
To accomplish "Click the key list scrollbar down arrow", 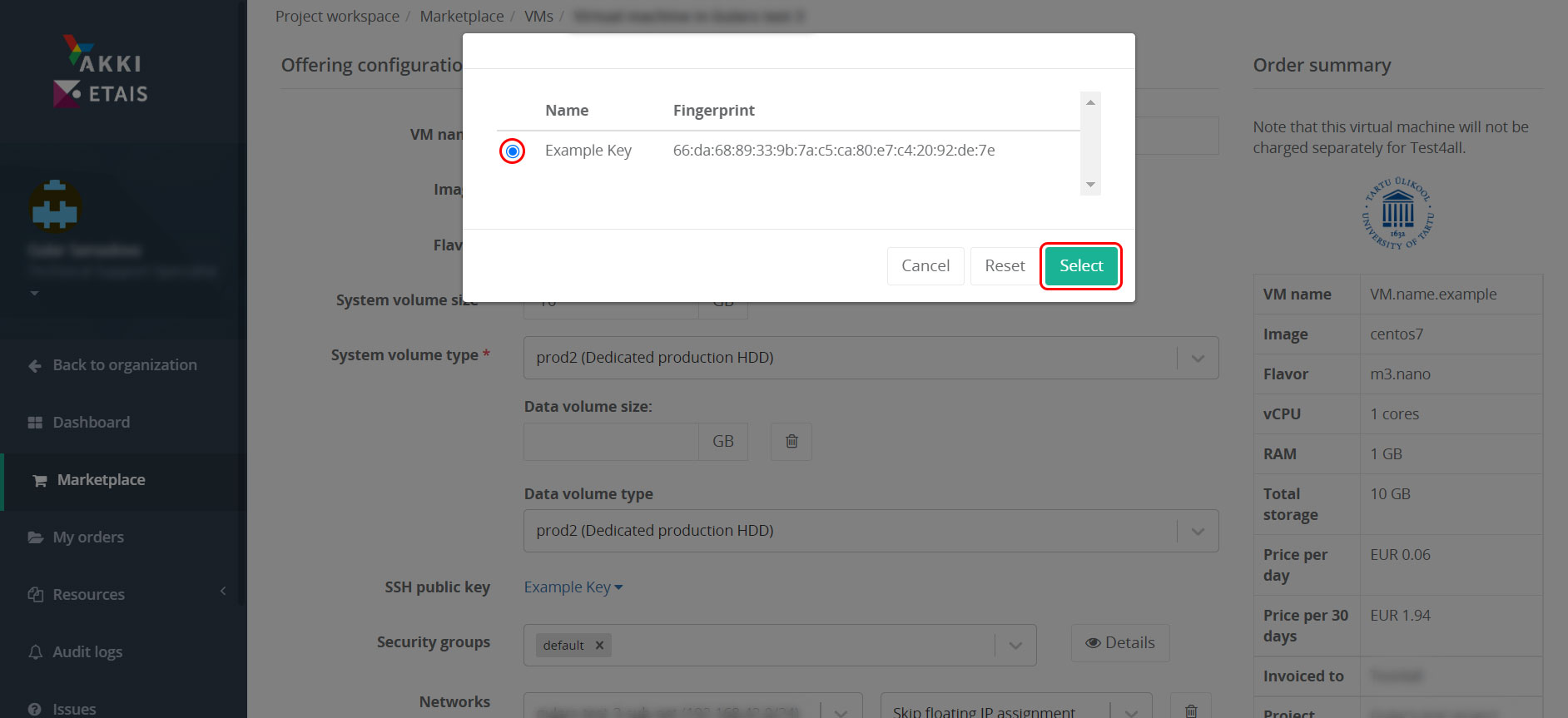I will 1090,185.
